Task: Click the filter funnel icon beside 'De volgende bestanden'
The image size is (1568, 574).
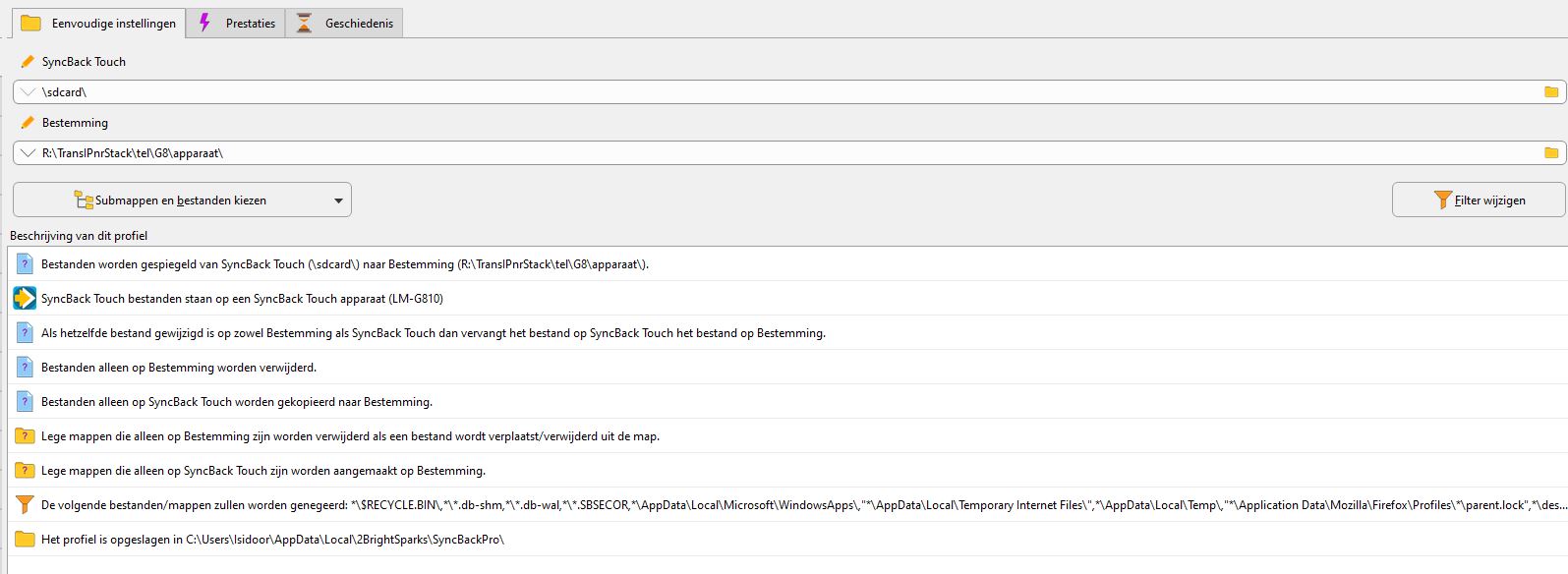Action: click(x=25, y=504)
